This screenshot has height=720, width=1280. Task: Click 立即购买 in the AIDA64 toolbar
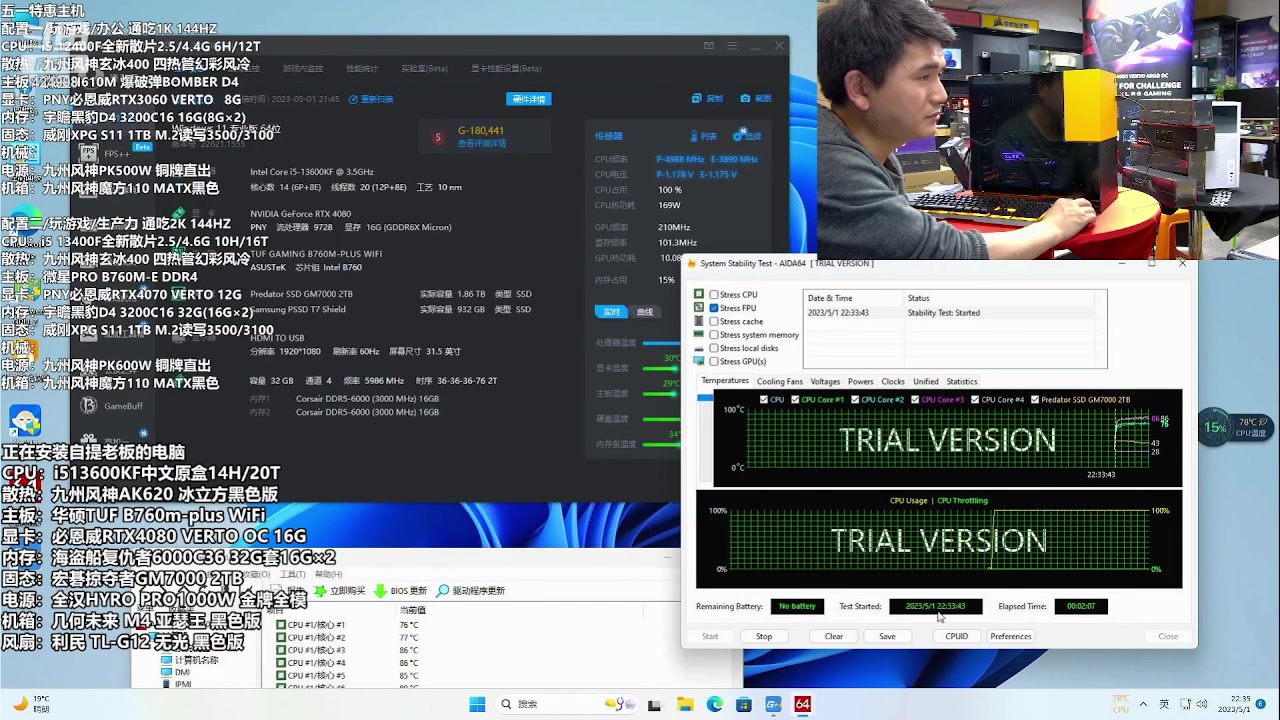(340, 591)
